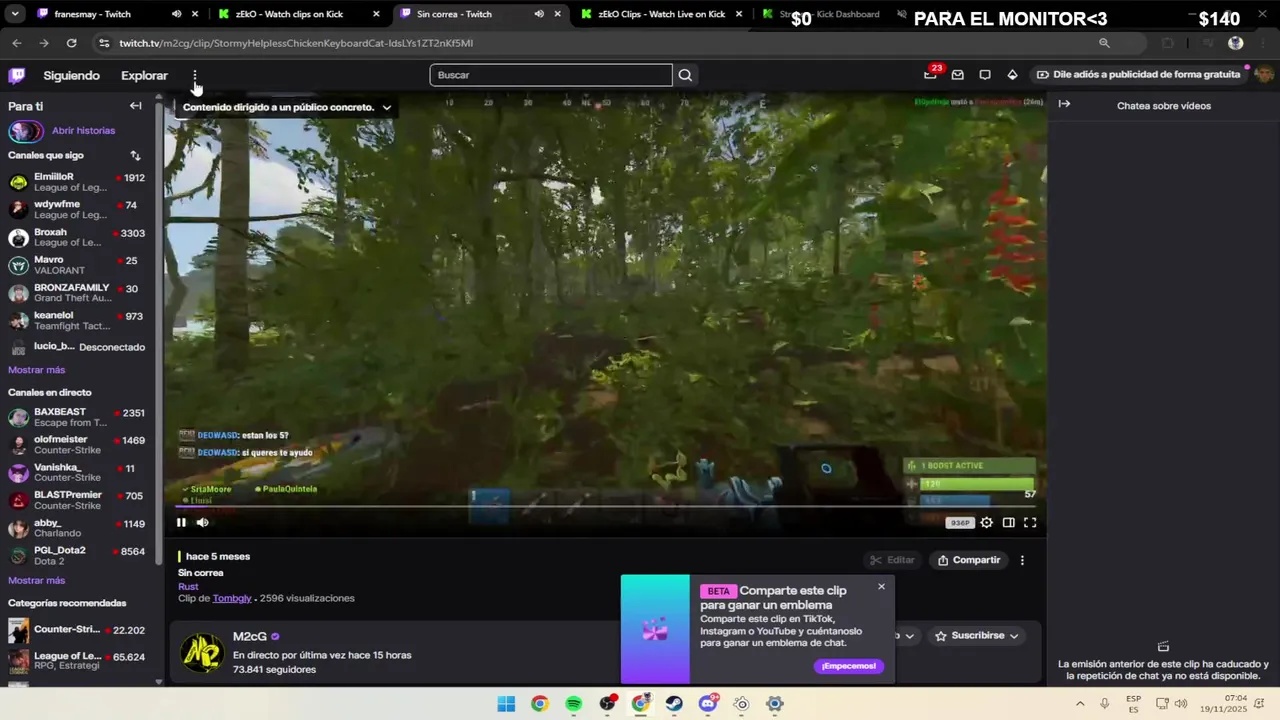Toggle theater mode
This screenshot has width=1280, height=720.
pyautogui.click(x=1008, y=522)
